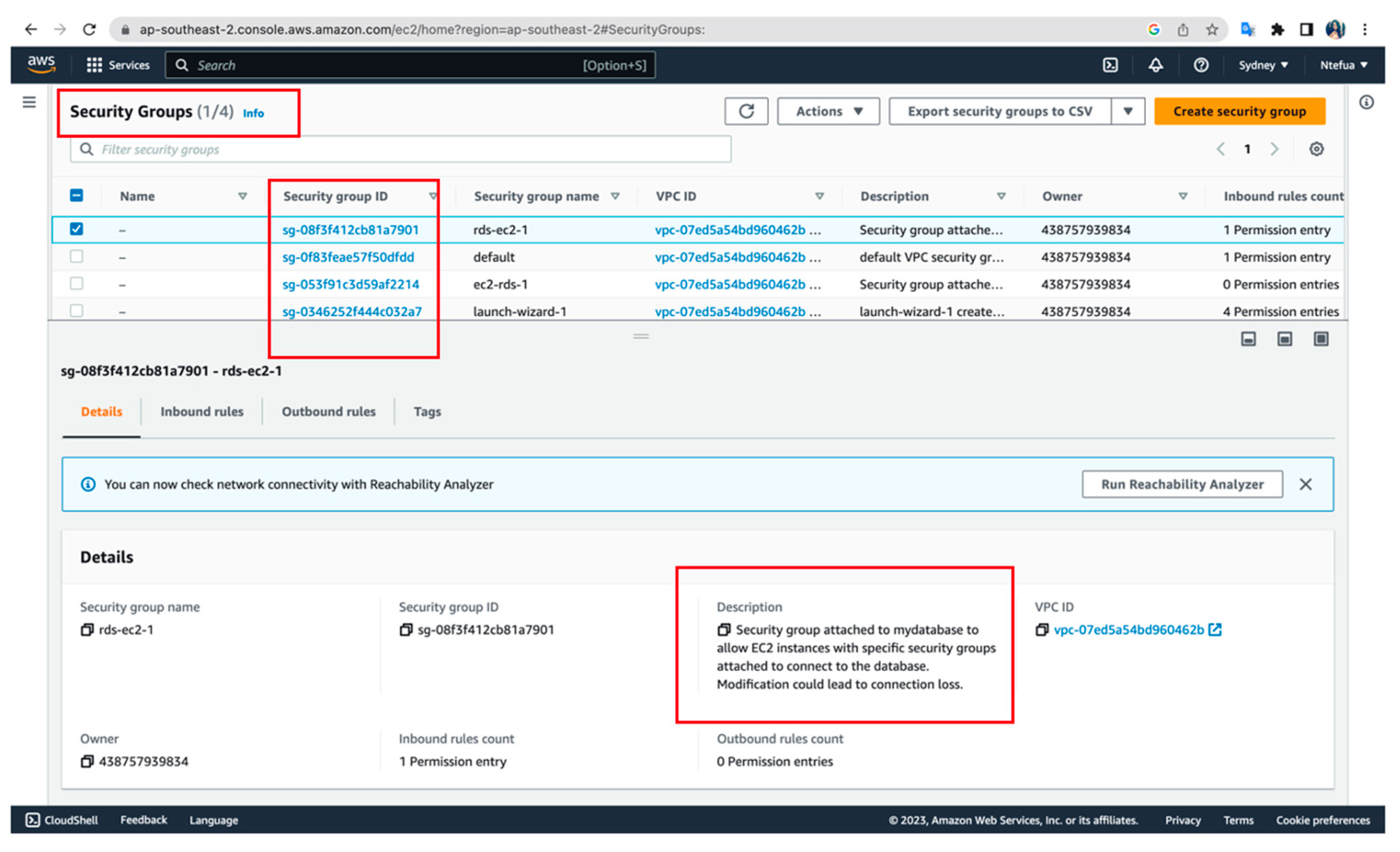Open the Actions dropdown

pyautogui.click(x=828, y=111)
